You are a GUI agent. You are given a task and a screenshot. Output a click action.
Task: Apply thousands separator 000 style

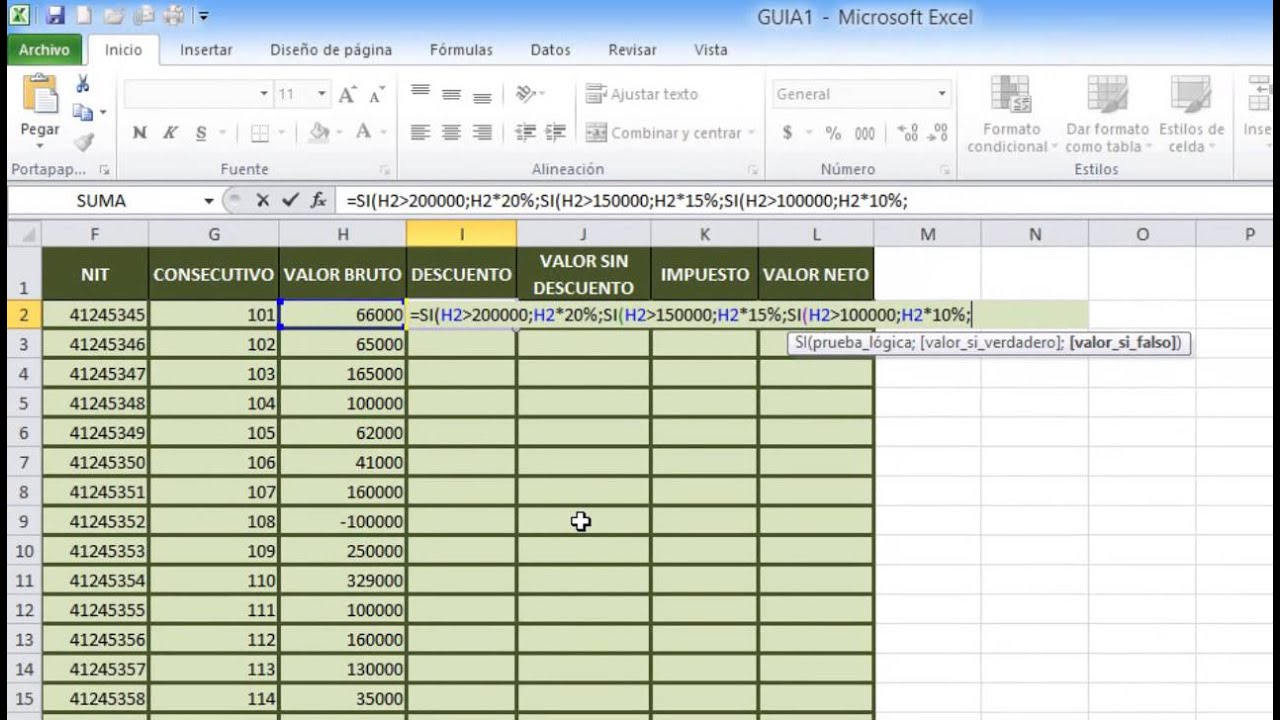(865, 133)
